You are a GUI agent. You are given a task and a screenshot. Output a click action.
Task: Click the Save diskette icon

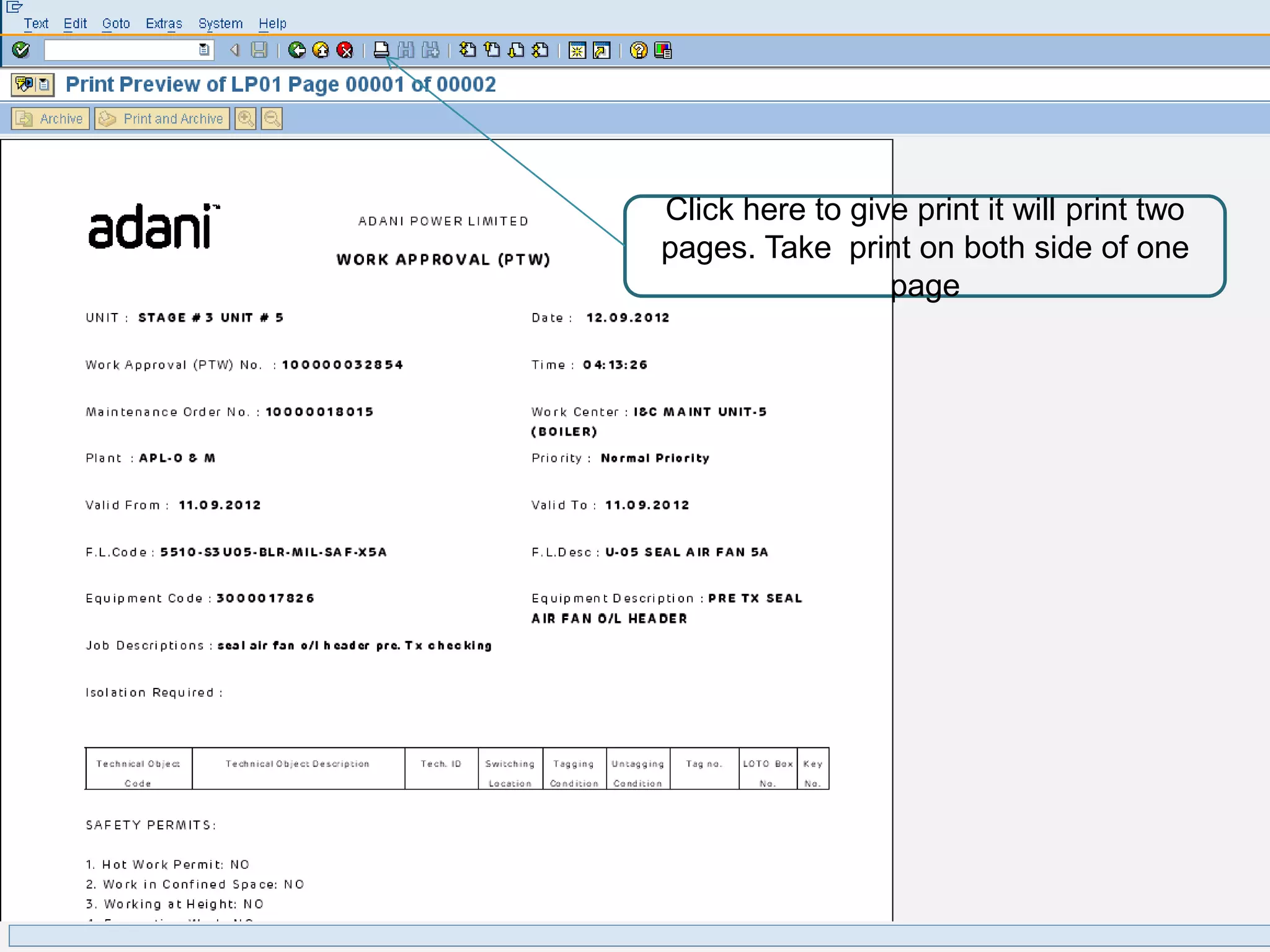(x=259, y=50)
